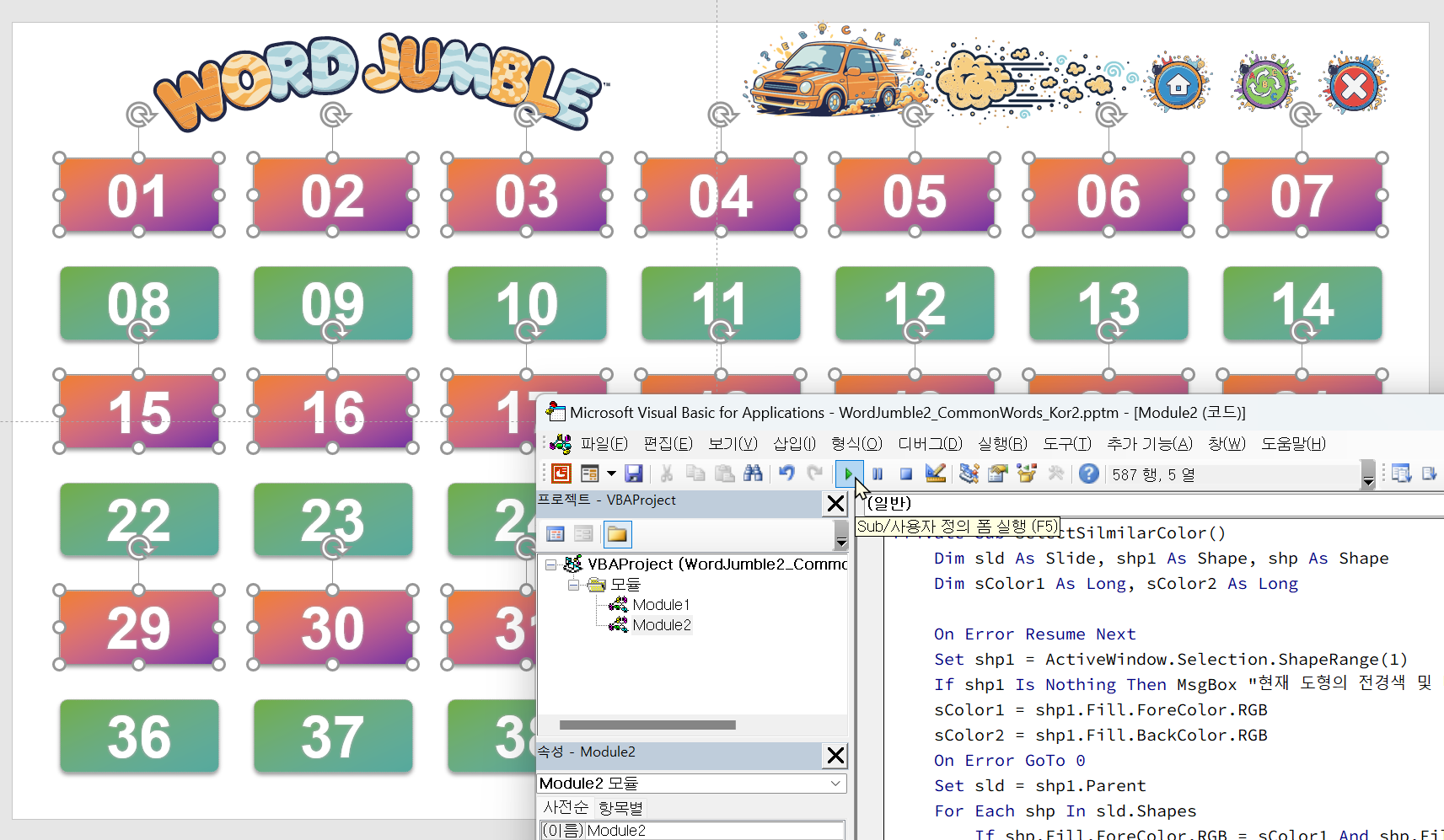Open the 추가 기능(A) menu
Screen dimensions: 1444x840
point(1149,443)
